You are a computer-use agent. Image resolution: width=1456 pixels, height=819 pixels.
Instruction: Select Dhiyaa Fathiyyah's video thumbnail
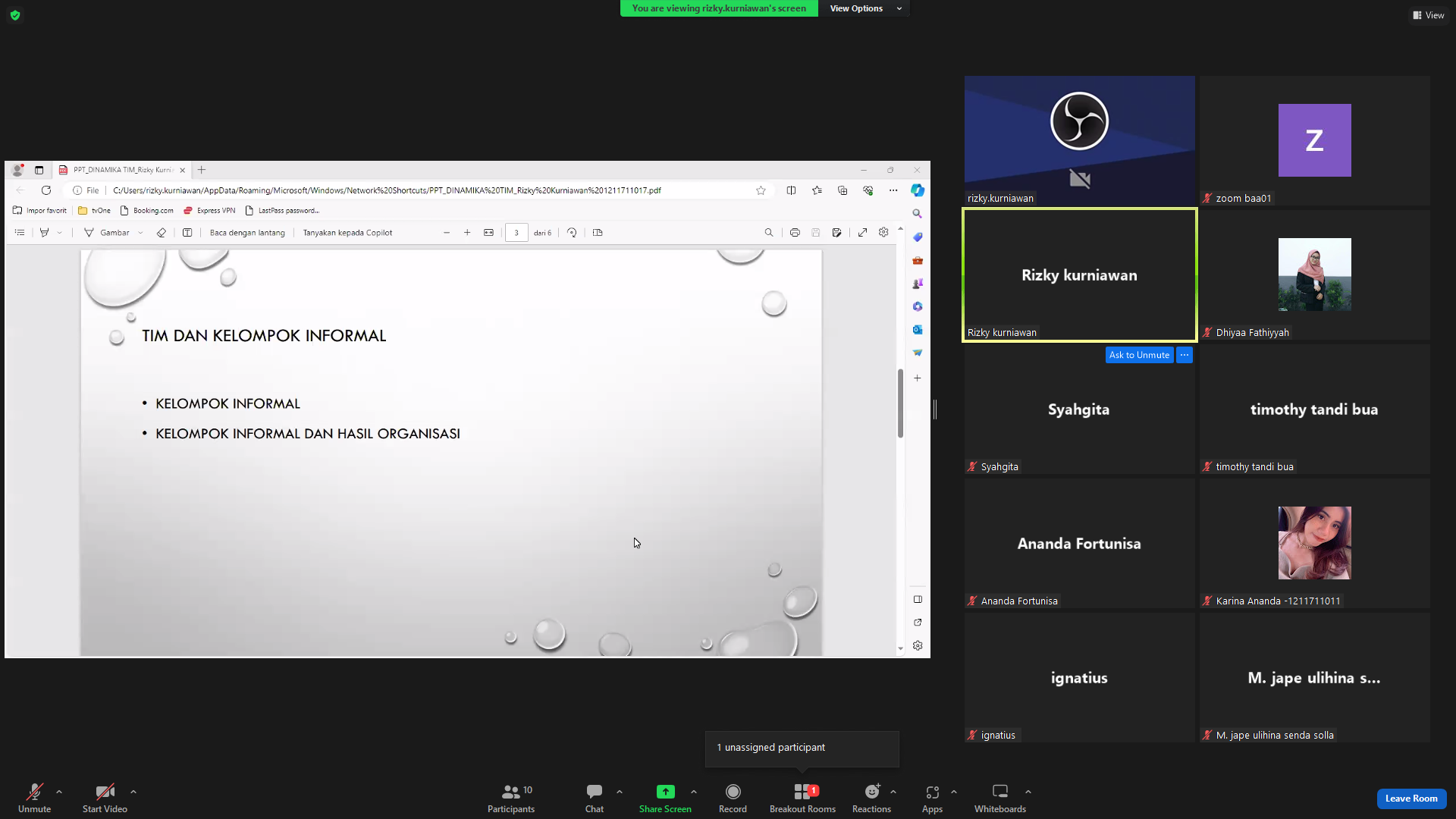click(1314, 275)
